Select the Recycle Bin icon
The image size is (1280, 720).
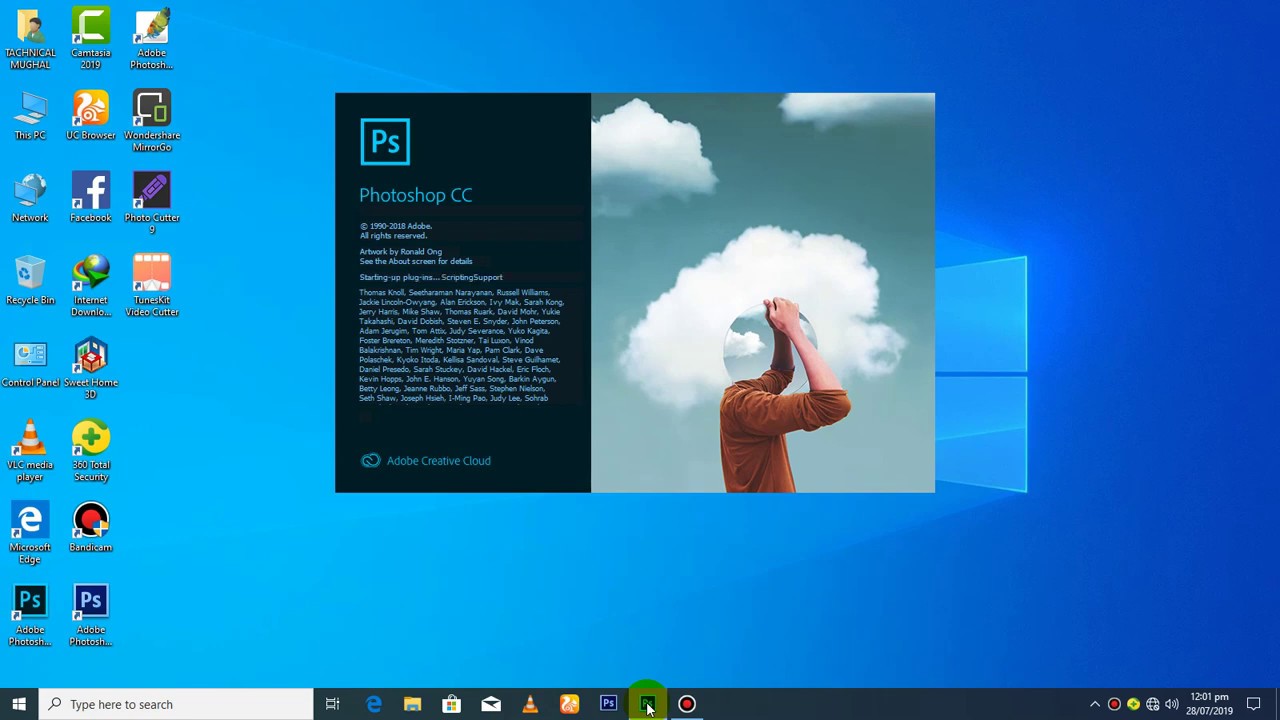[x=30, y=280]
